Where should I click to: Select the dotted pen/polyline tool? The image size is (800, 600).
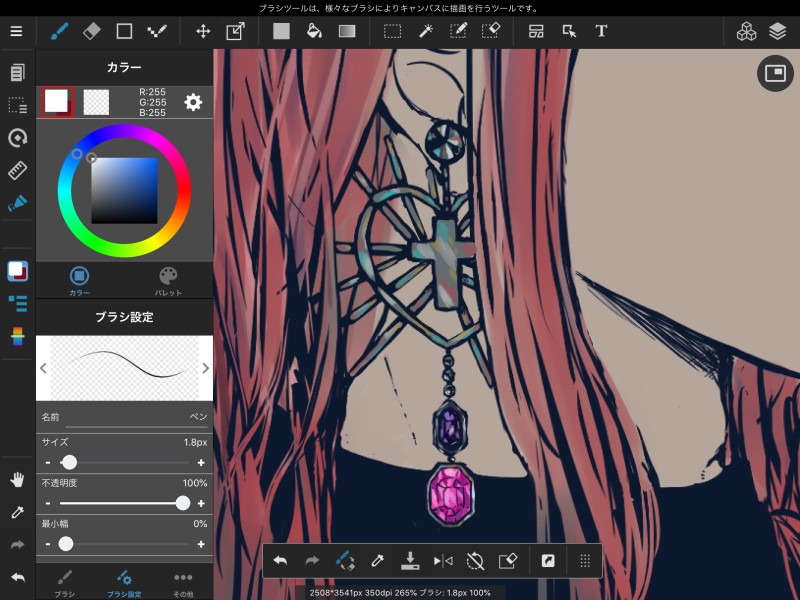coord(157,31)
